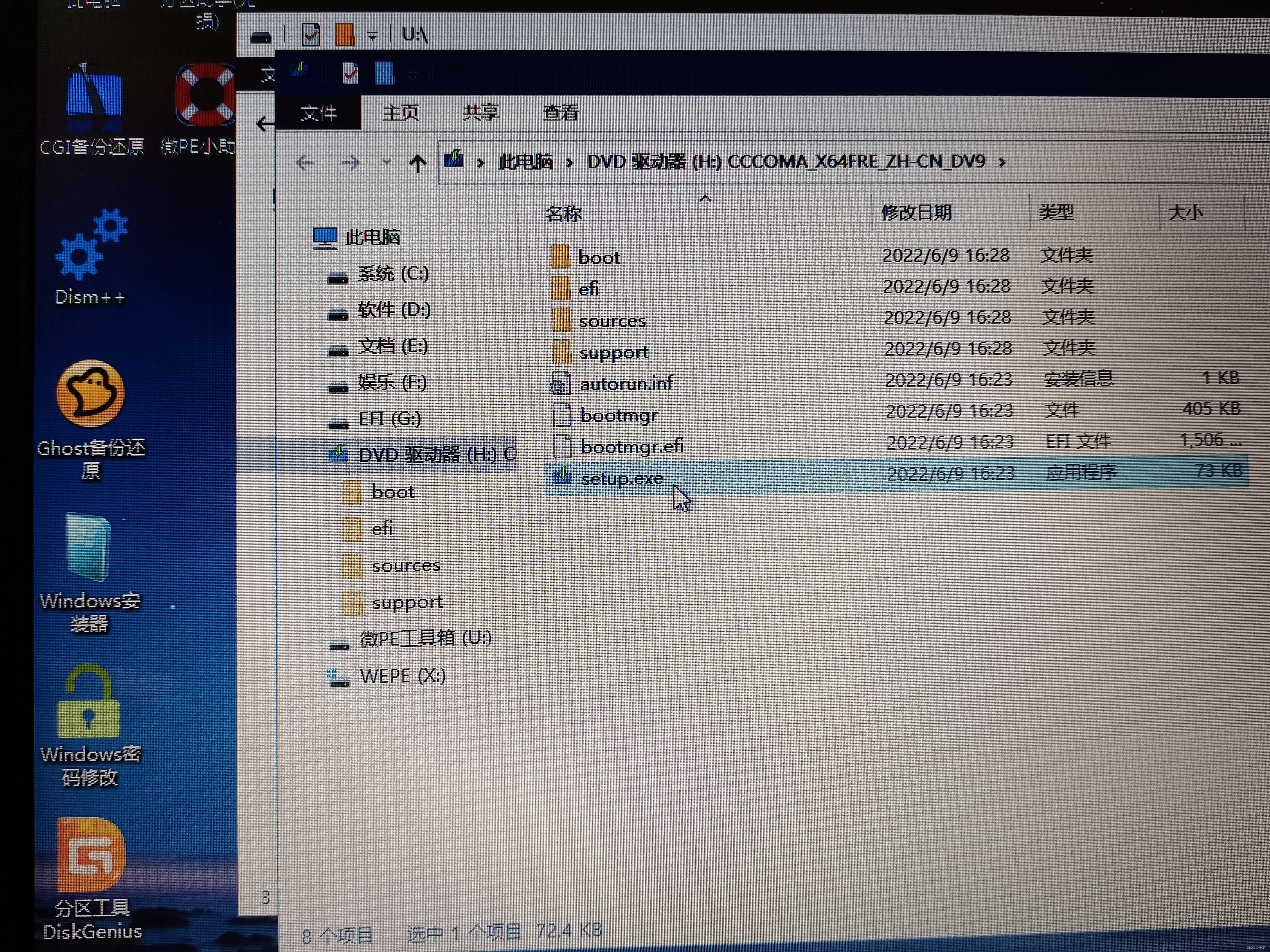Click the bootmgr.efi file icon

tap(562, 446)
